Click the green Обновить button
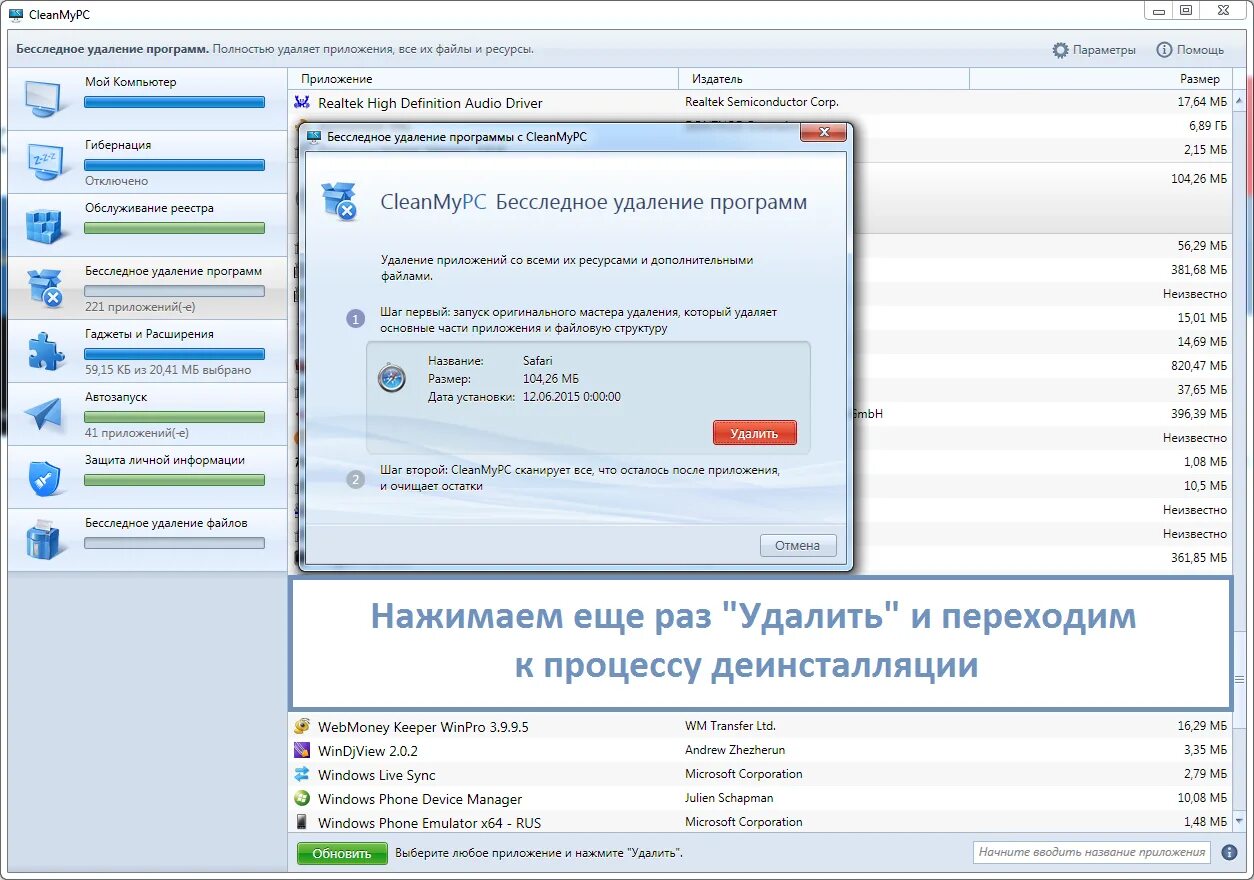Image resolution: width=1254 pixels, height=880 pixels. pyautogui.click(x=342, y=853)
